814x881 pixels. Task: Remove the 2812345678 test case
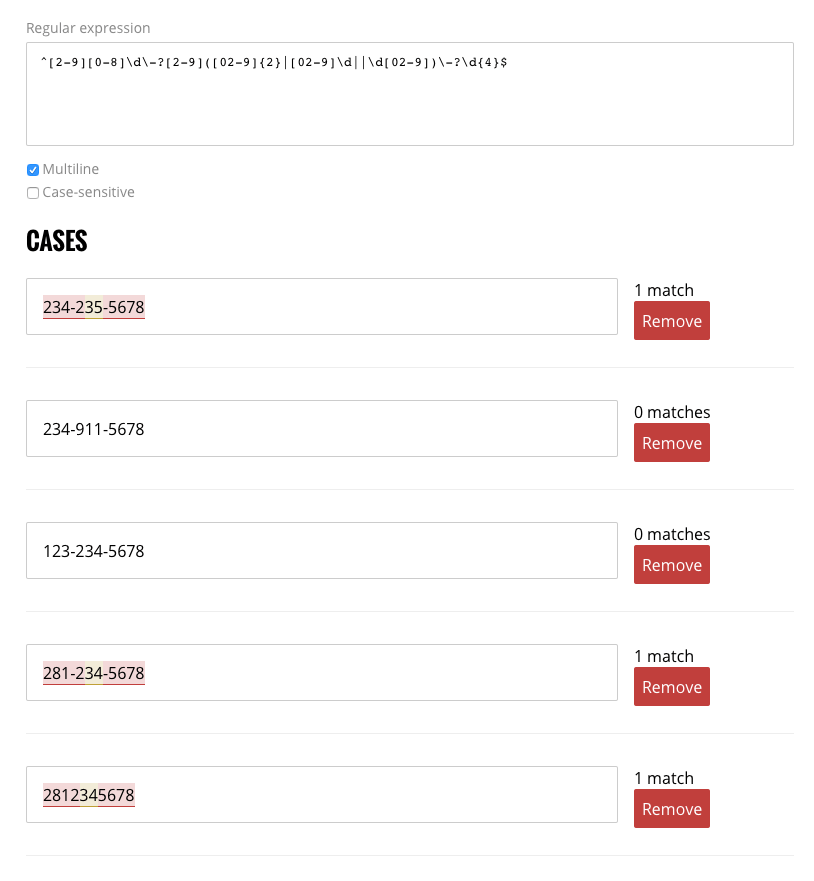point(671,809)
